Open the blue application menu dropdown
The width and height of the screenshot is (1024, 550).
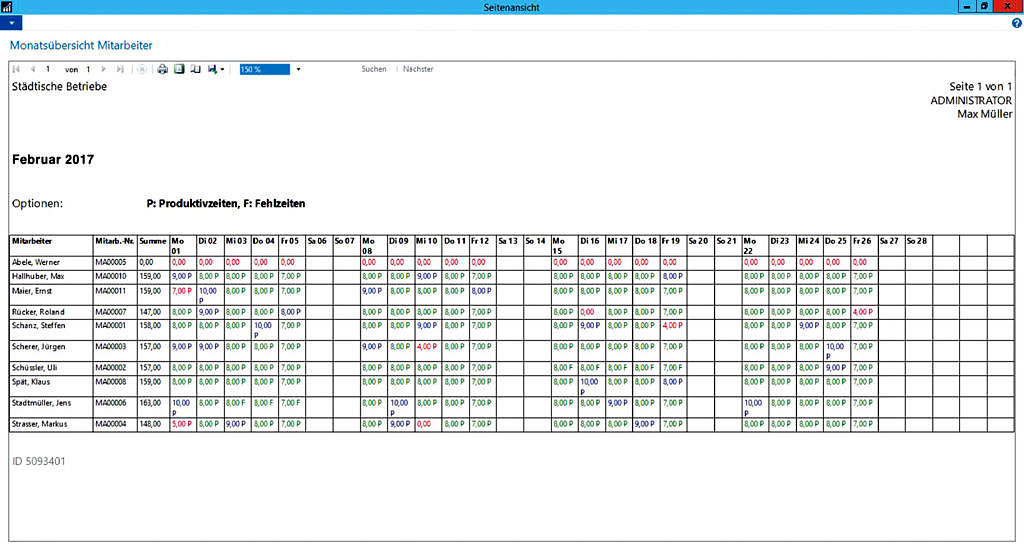(11, 23)
